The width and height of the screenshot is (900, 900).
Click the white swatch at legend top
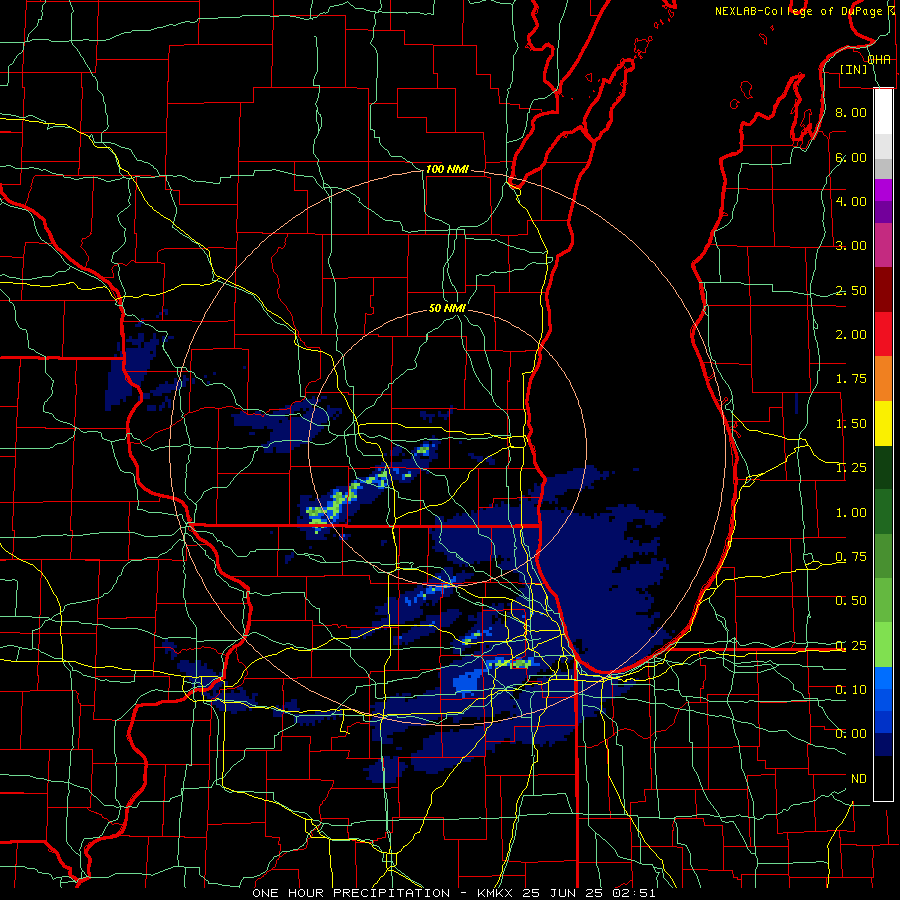(x=883, y=111)
